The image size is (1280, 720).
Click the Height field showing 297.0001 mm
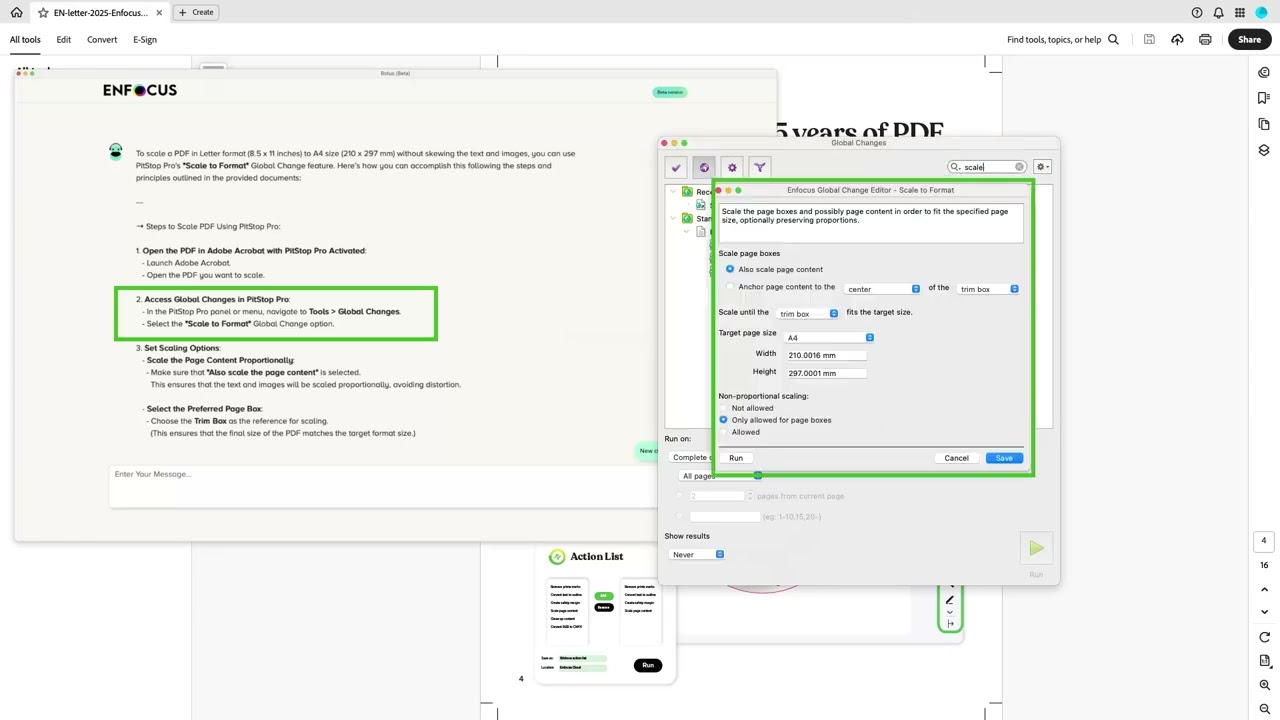pos(826,373)
